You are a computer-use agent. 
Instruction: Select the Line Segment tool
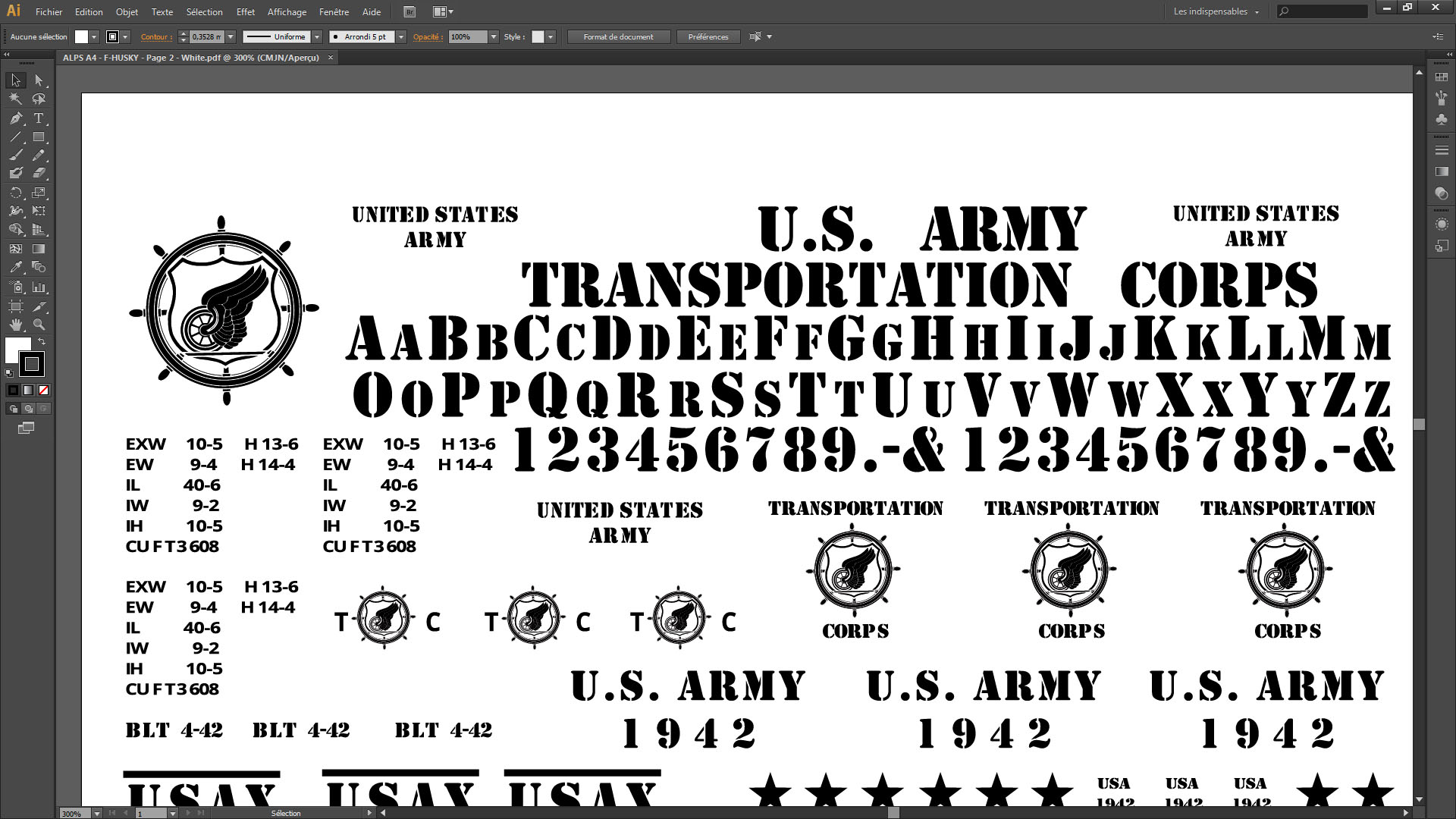(15, 137)
